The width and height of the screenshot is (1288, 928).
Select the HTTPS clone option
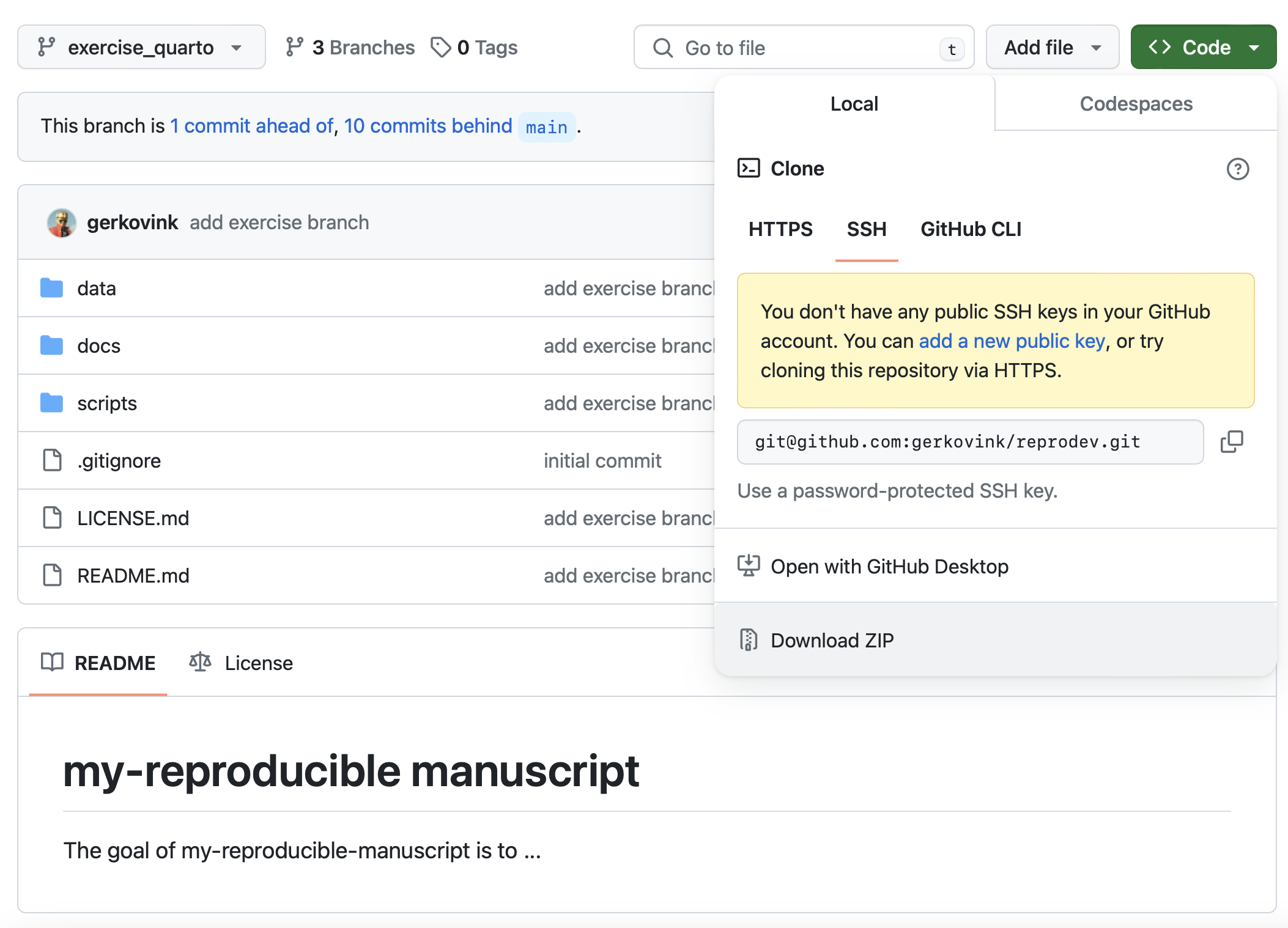(x=780, y=229)
